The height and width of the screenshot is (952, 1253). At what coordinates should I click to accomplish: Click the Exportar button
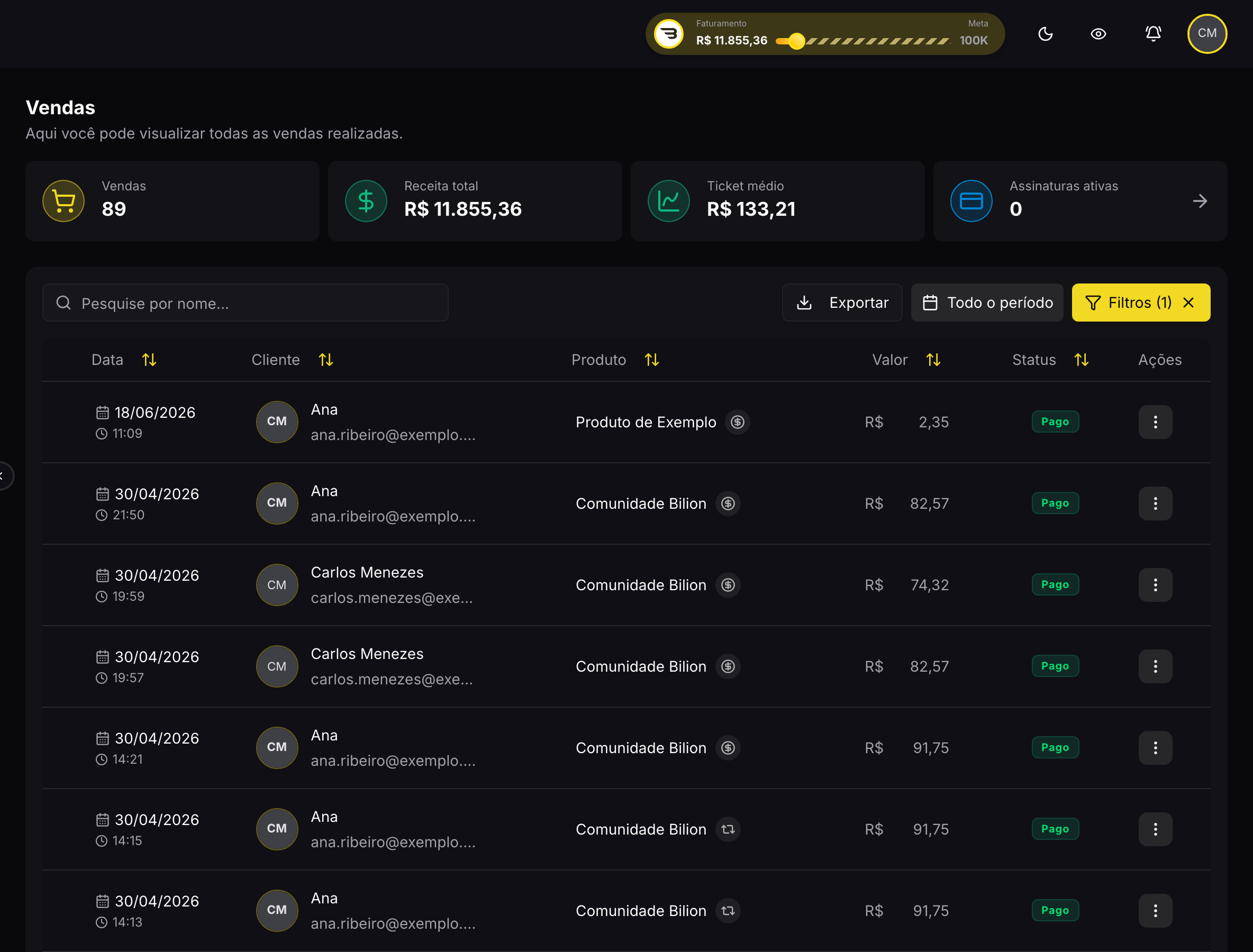[842, 303]
